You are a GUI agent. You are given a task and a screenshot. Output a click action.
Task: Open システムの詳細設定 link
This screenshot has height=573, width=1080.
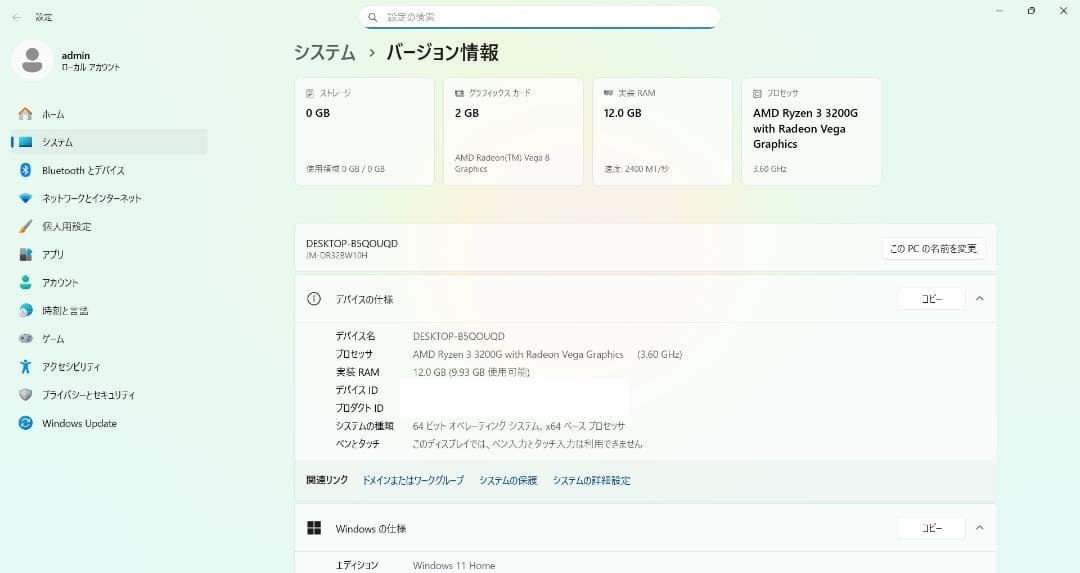click(592, 480)
